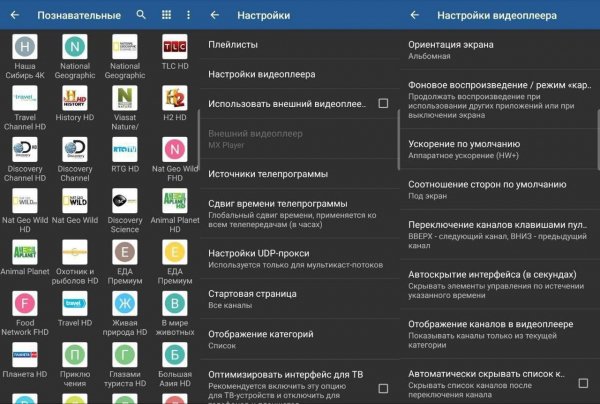Enable Использовать внешний видеоплеер checkbox
Viewport: 600px width, 404px height.
[383, 103]
